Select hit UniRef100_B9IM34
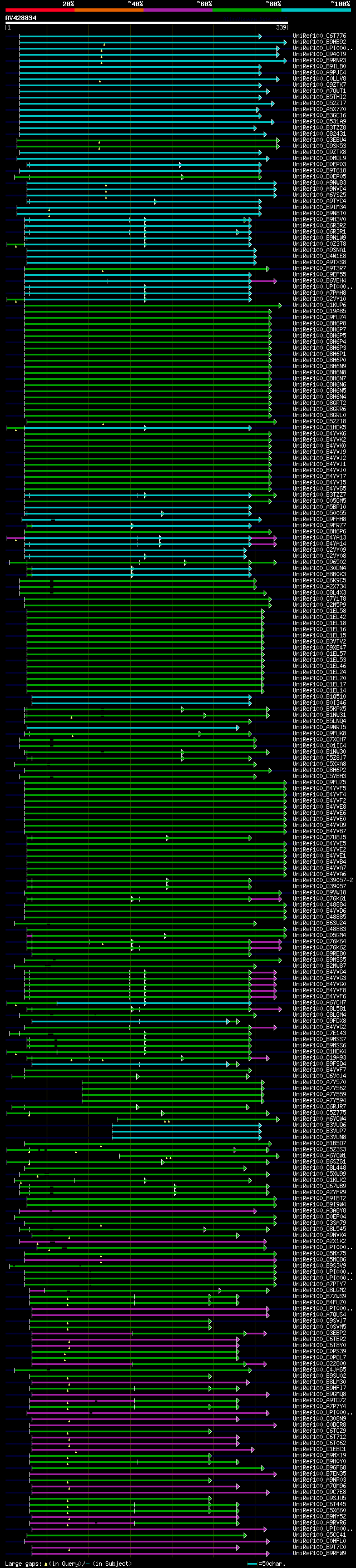This screenshot has height=1568, width=356. coord(319,207)
